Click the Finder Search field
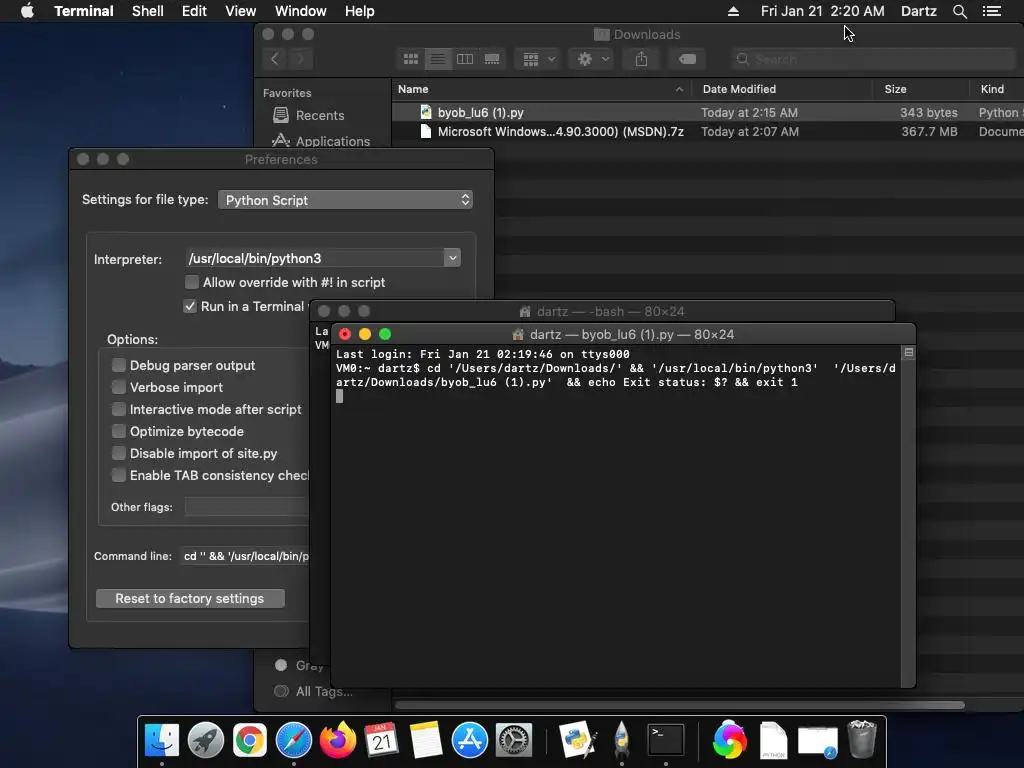 875,59
